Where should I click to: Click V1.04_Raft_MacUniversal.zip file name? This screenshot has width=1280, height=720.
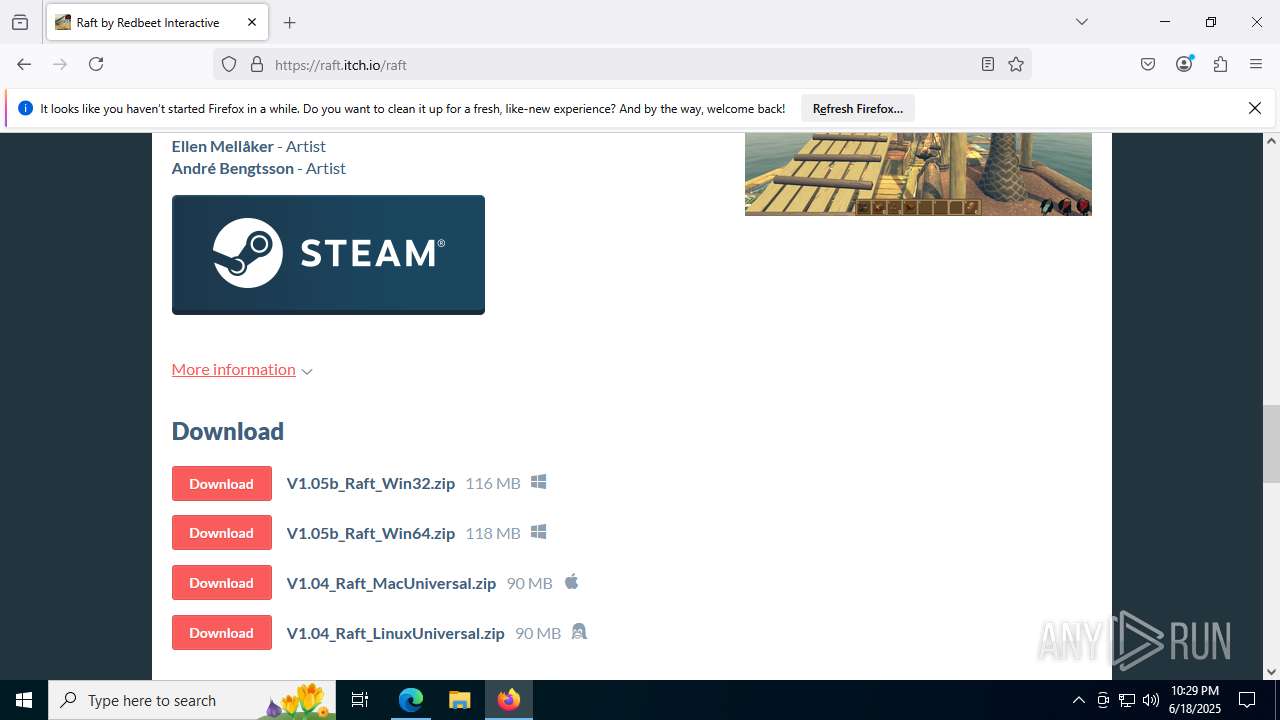(x=391, y=584)
